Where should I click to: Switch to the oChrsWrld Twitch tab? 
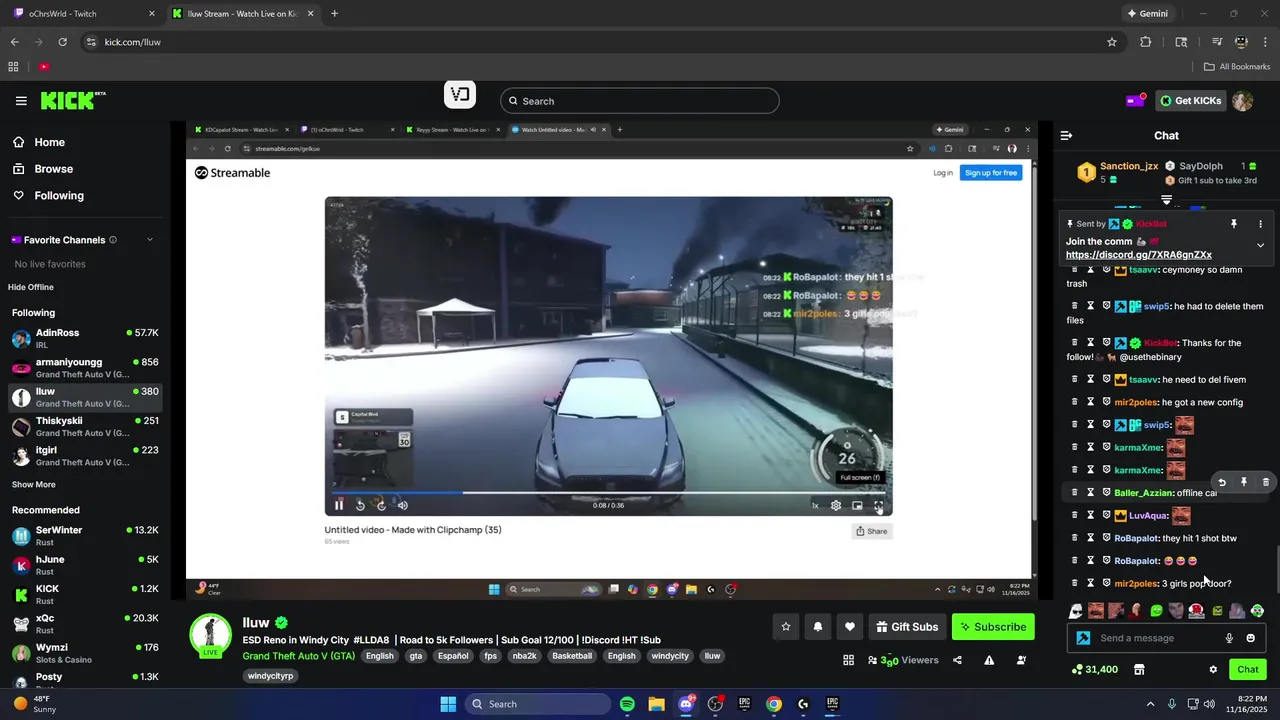click(83, 14)
